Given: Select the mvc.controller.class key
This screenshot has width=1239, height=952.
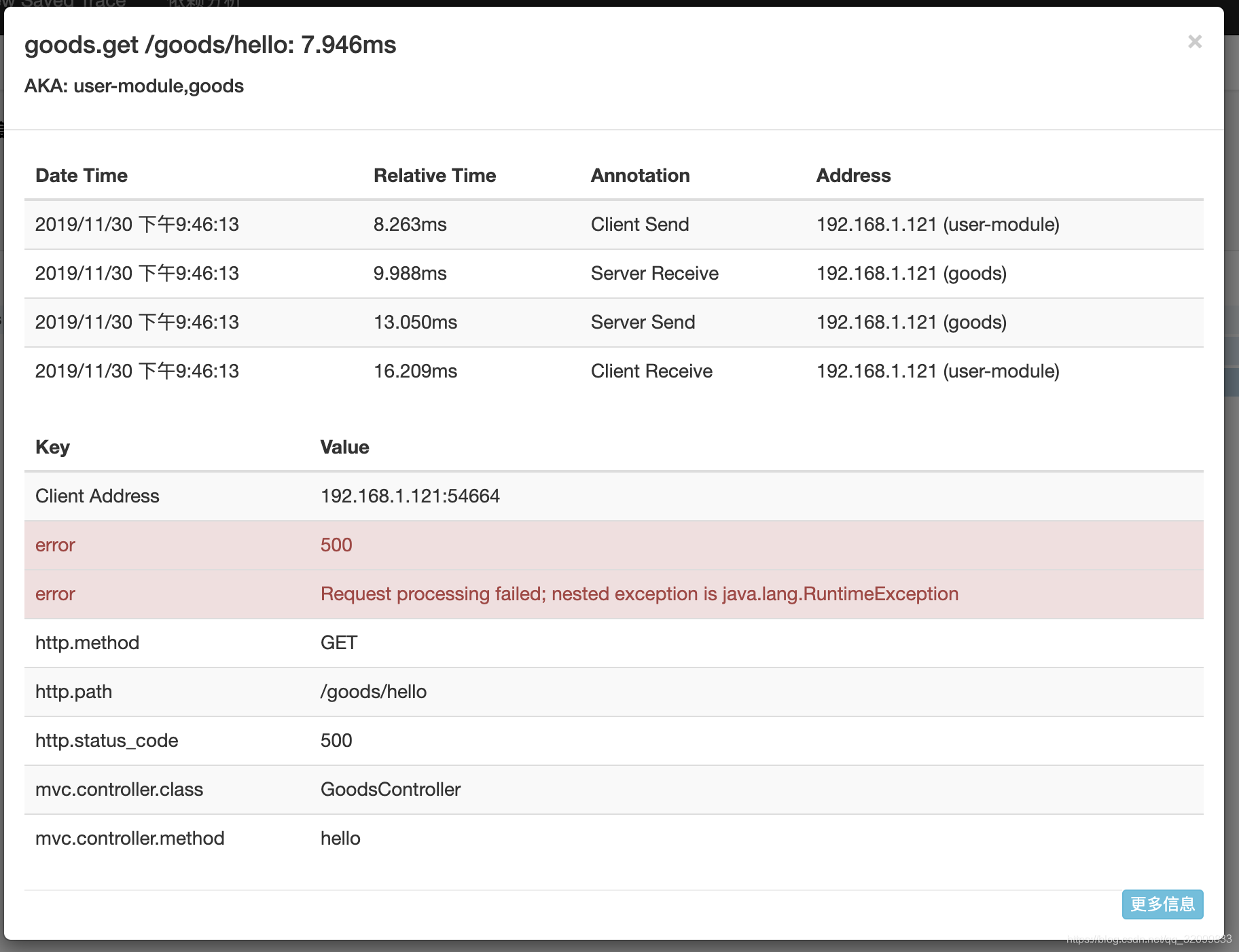Looking at the screenshot, I should click(119, 790).
